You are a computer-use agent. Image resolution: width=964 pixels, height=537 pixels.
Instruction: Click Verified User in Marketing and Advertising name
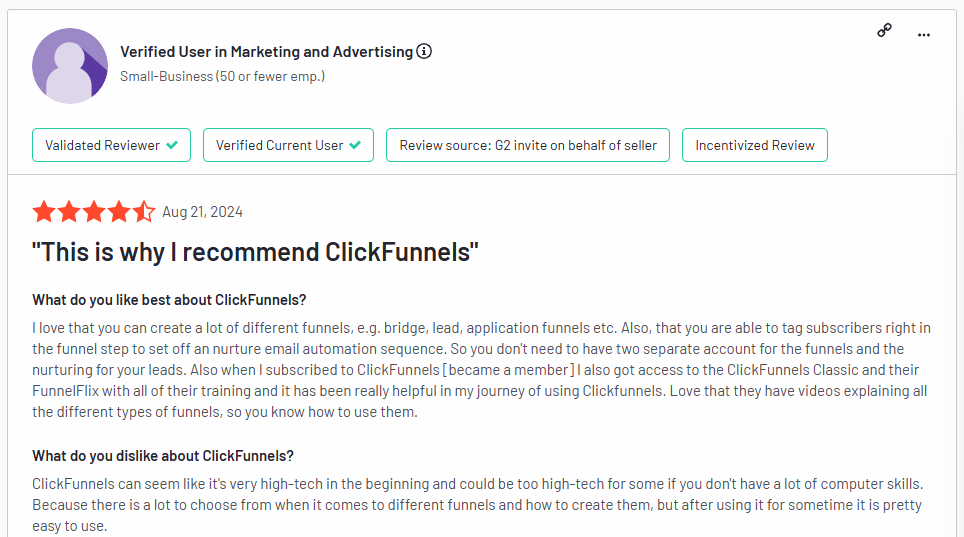pyautogui.click(x=266, y=52)
